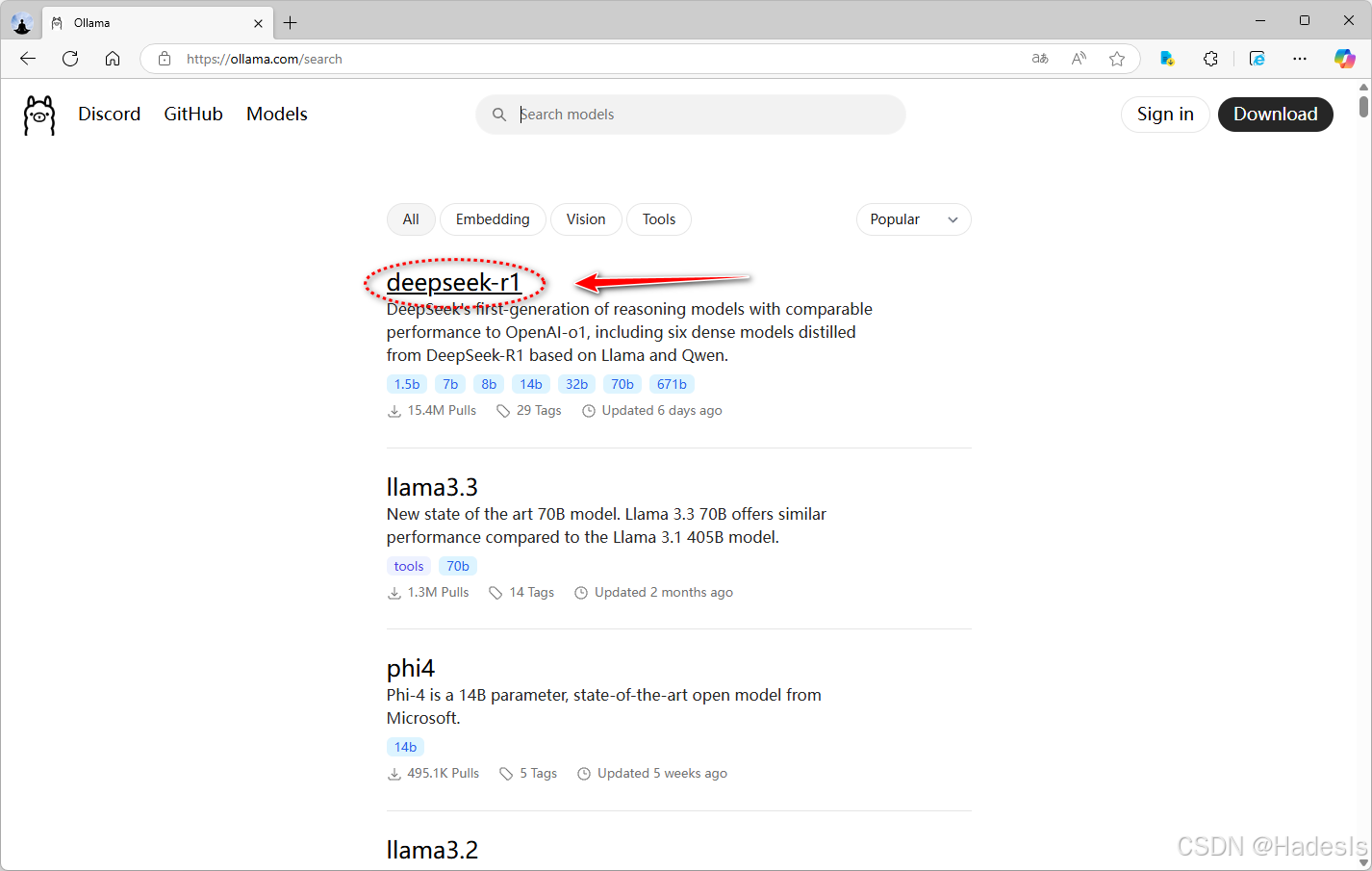This screenshot has width=1372, height=871.
Task: Click the '14 Tags' text
Action: coord(532,592)
